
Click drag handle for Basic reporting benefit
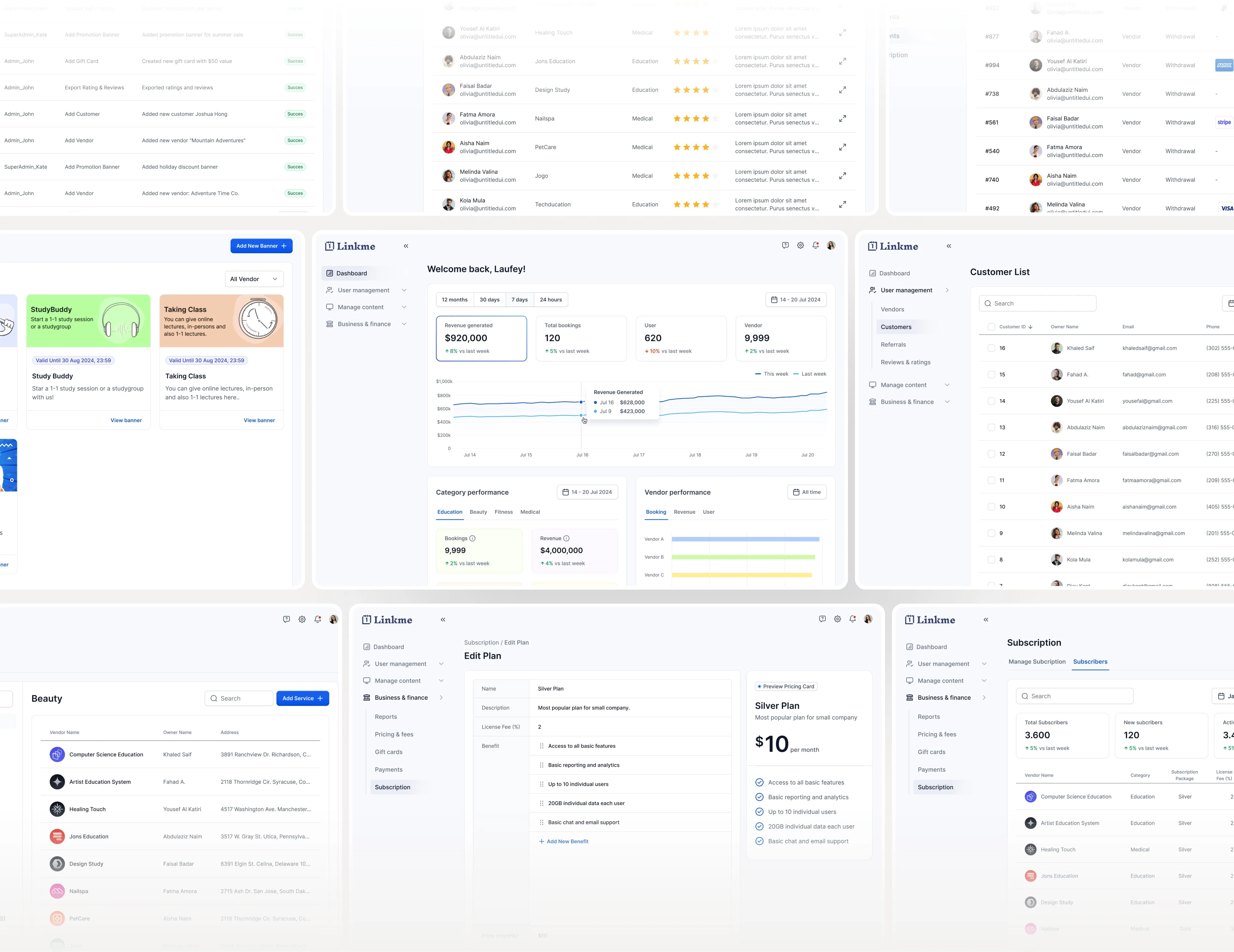(x=541, y=765)
